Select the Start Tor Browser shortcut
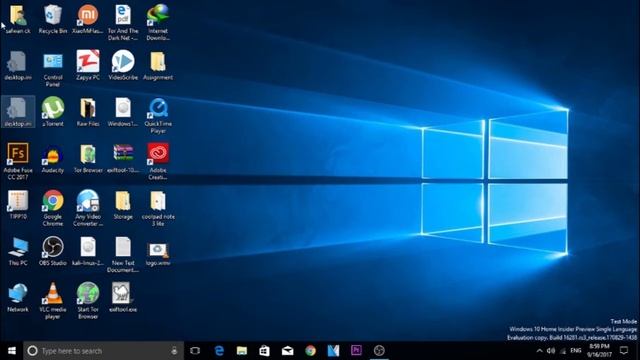 [88, 301]
